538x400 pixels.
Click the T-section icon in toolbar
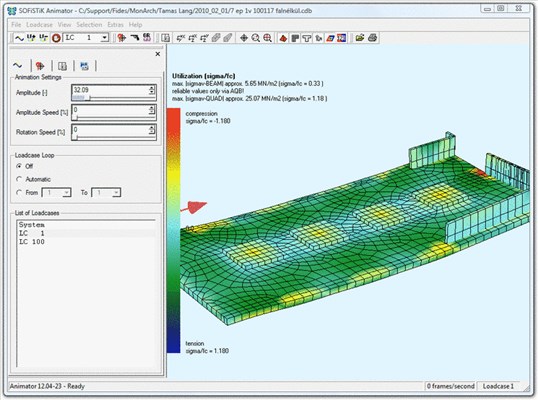(x=306, y=38)
